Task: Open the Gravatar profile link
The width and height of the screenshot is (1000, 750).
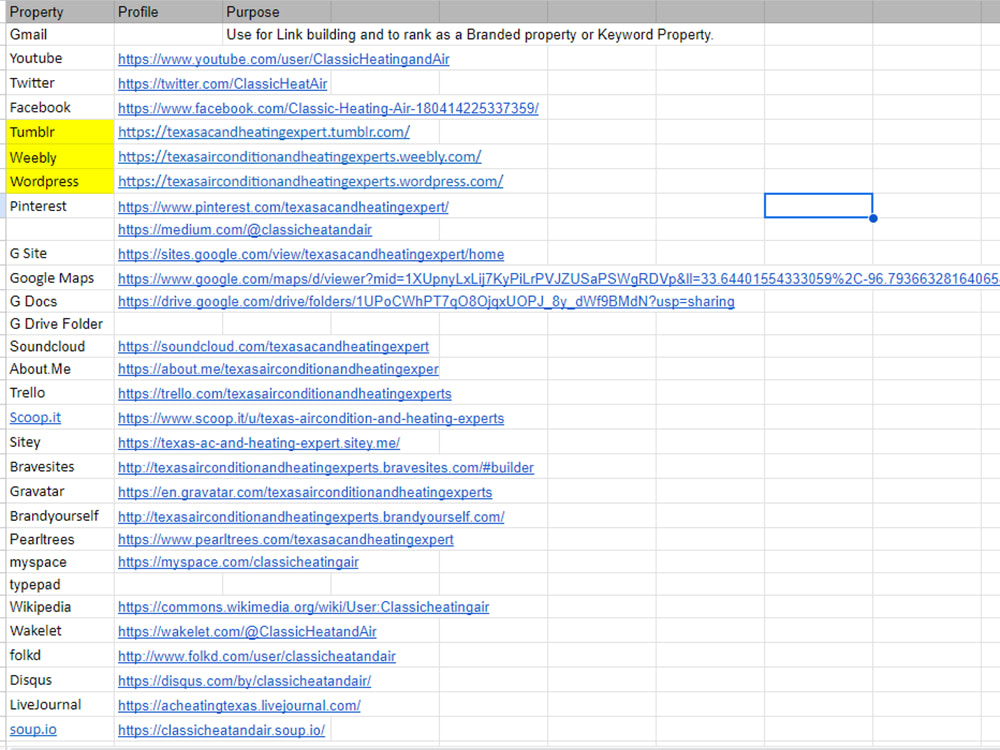Action: [305, 492]
